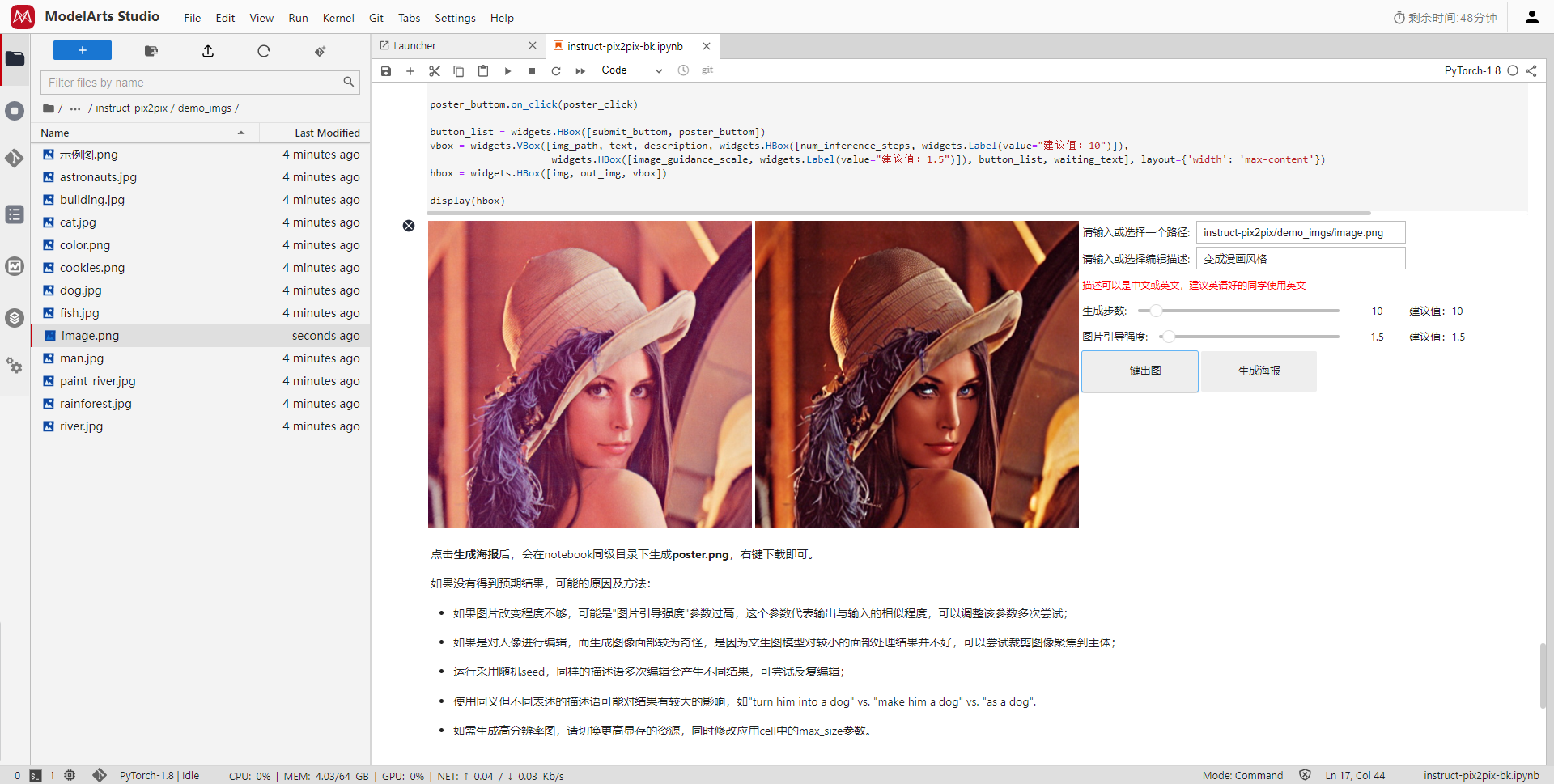Insert a new cell below
This screenshot has height=784, width=1554.
410,71
